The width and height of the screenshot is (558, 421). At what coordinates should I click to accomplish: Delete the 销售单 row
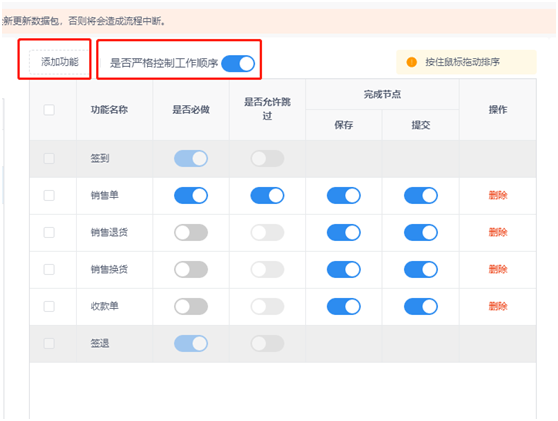498,195
